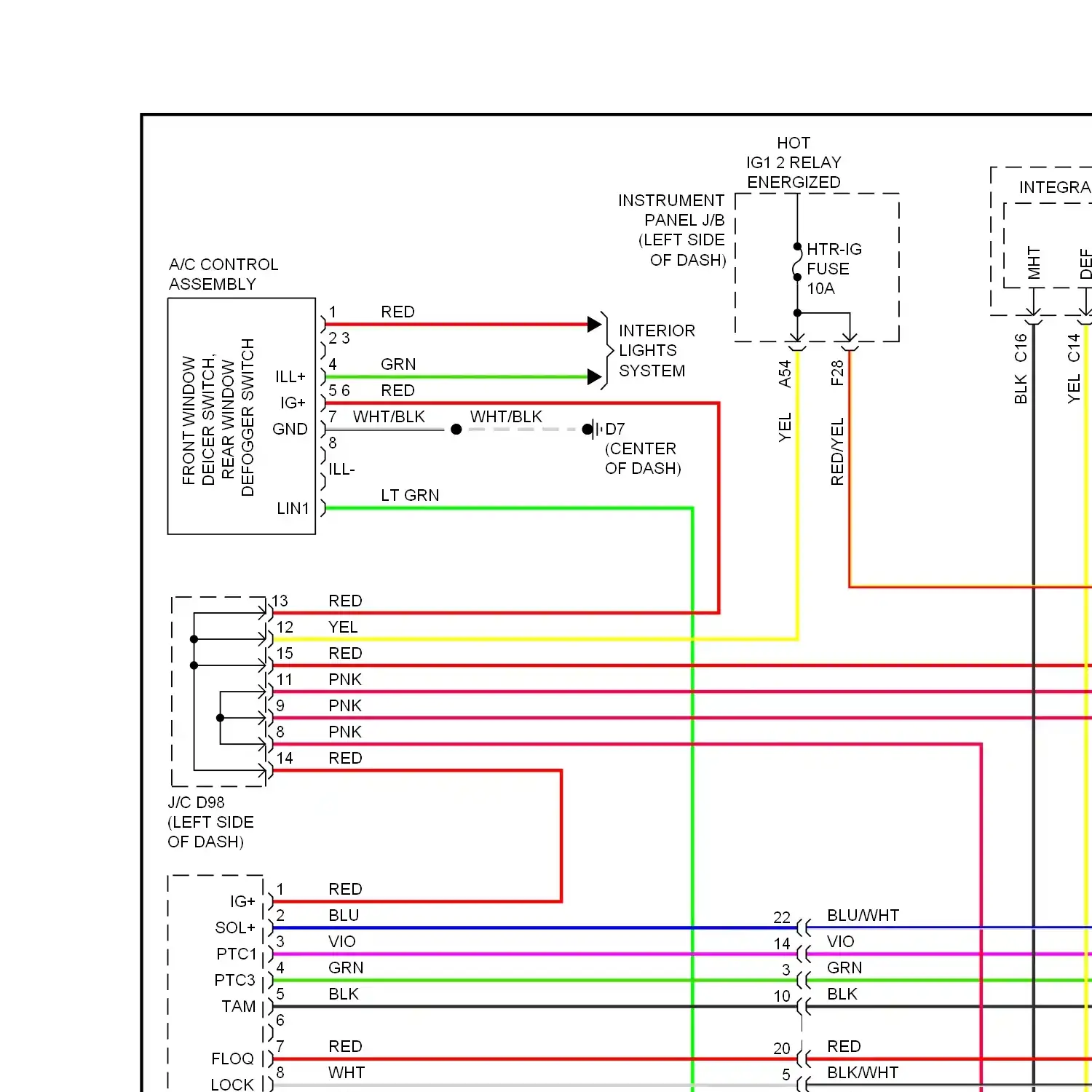Select the HOT IG1 2 RELAY ENERGIZED text
The width and height of the screenshot is (1092, 1092).
point(794,162)
